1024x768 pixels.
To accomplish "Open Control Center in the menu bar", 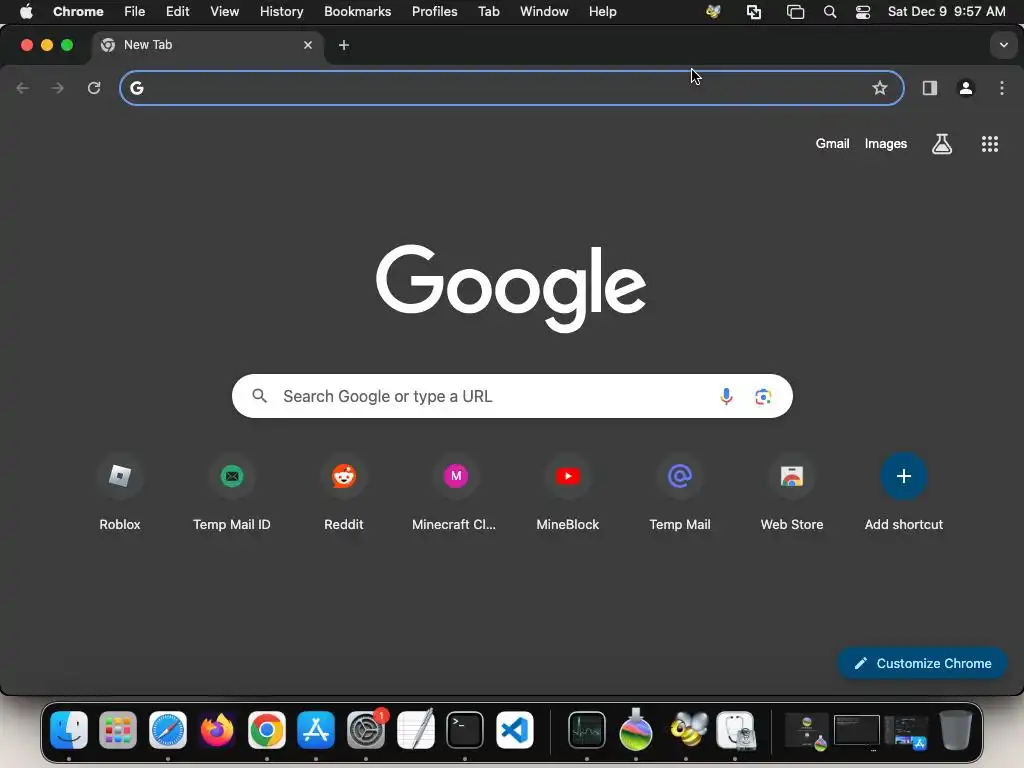I will coord(863,12).
